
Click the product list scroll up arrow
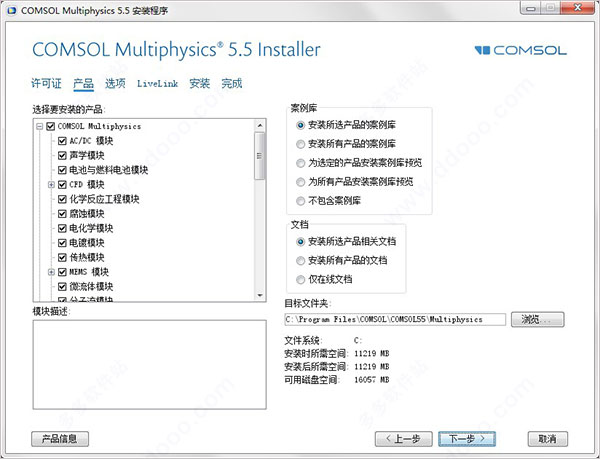pos(260,125)
